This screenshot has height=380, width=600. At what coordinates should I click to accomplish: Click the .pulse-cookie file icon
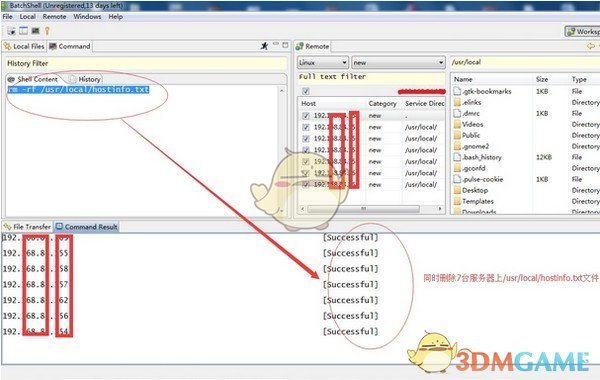point(457,179)
